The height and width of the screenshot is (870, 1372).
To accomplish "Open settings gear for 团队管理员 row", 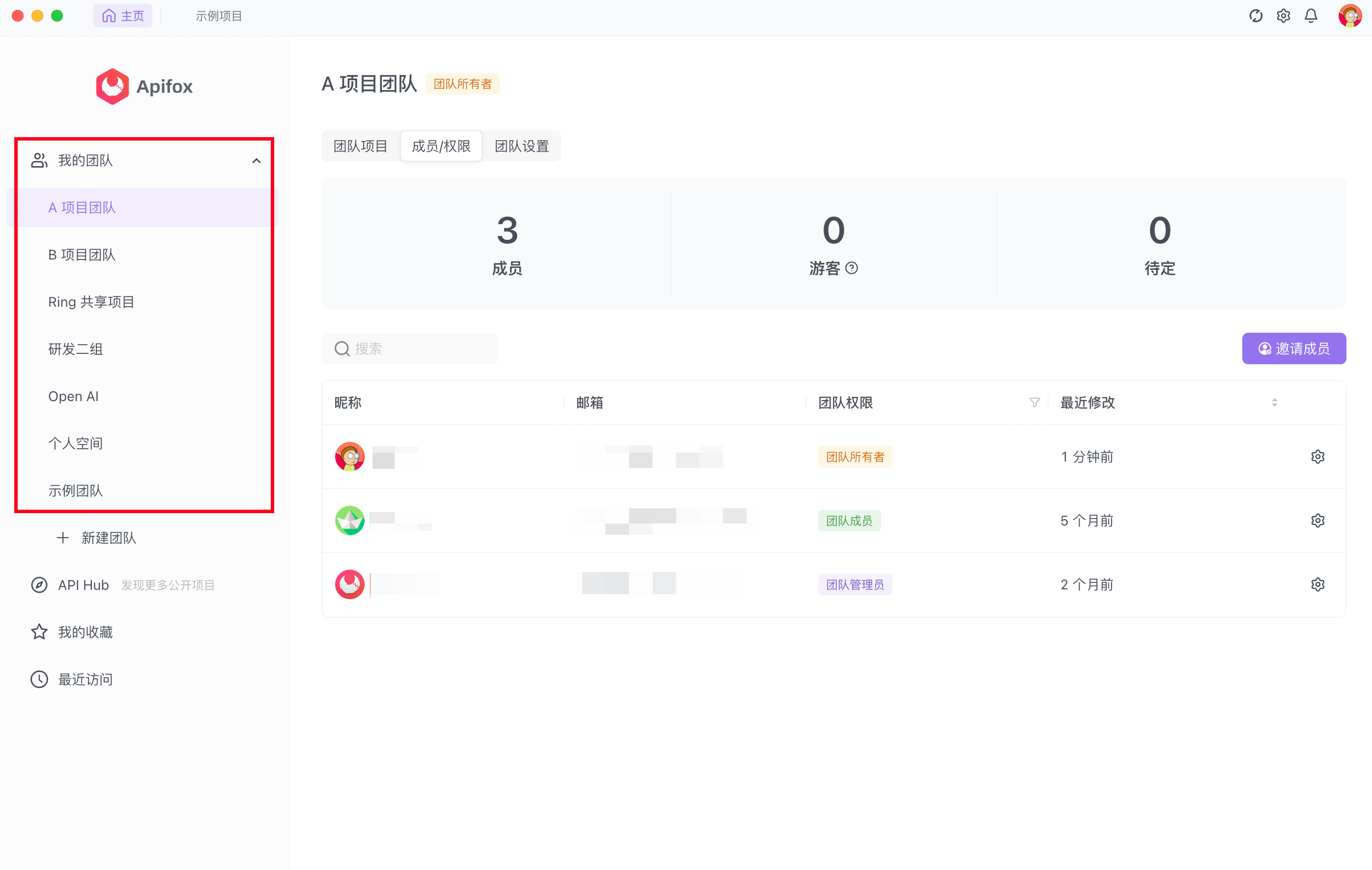I will click(x=1317, y=584).
